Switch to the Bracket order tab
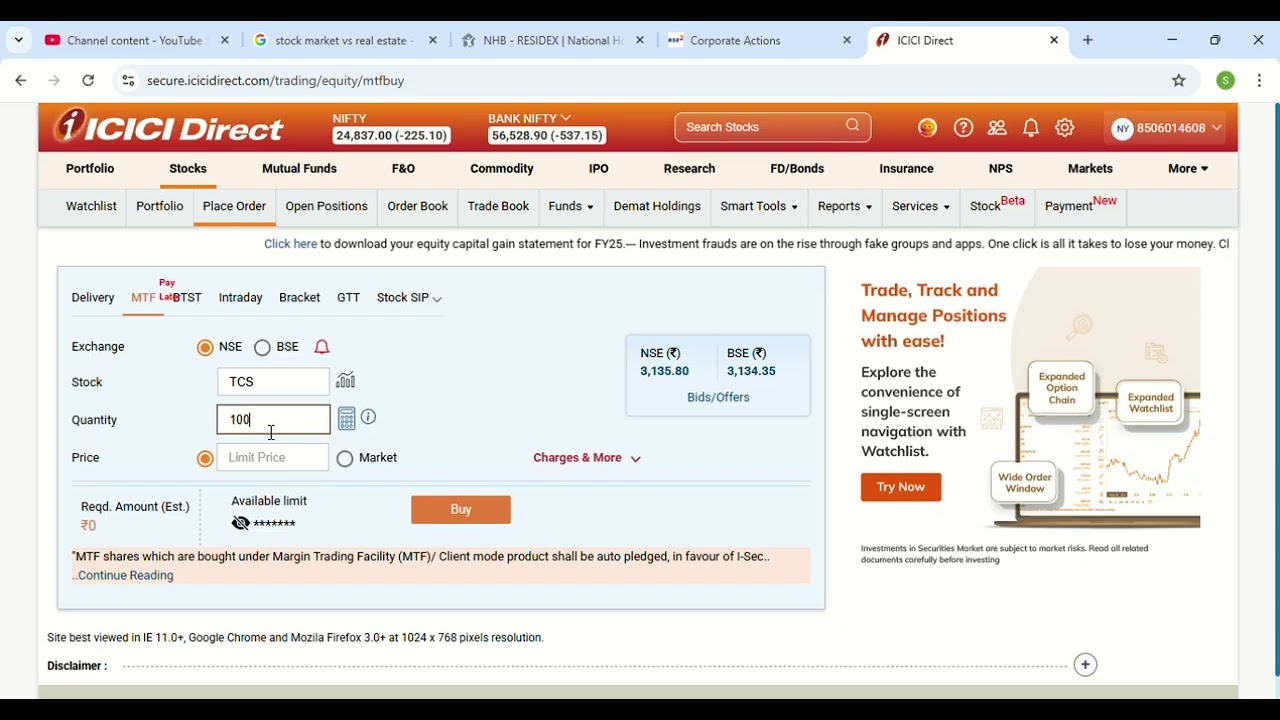The image size is (1280, 720). click(300, 298)
